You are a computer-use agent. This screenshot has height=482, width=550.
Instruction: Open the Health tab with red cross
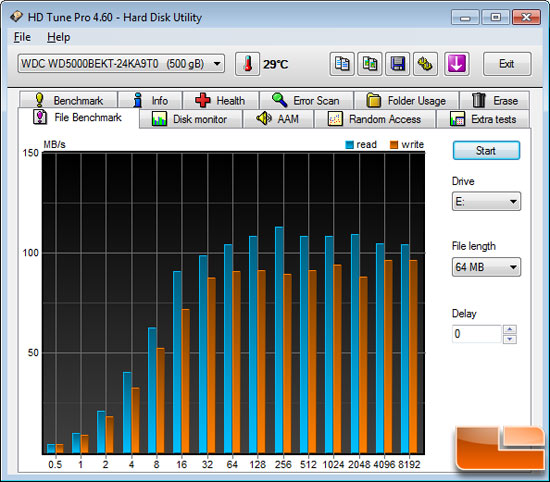click(x=221, y=101)
